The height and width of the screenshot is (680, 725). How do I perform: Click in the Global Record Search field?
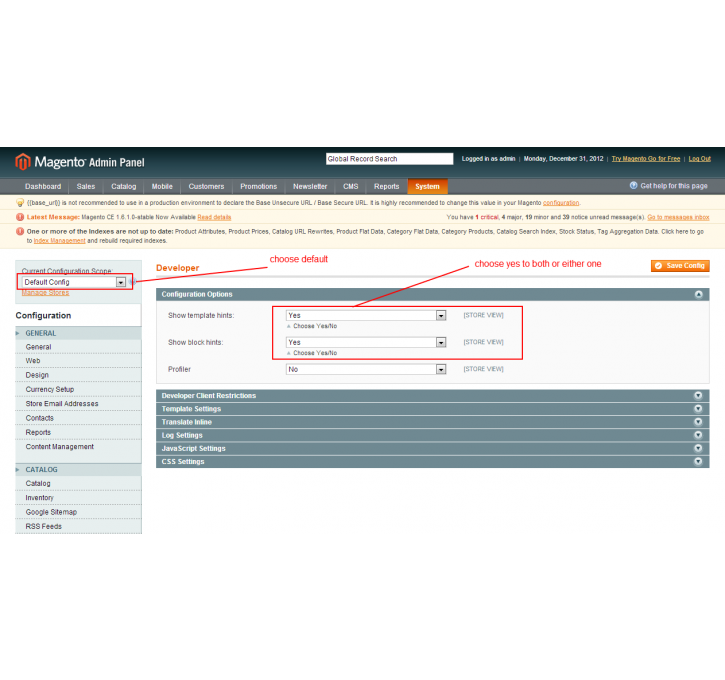pos(389,159)
